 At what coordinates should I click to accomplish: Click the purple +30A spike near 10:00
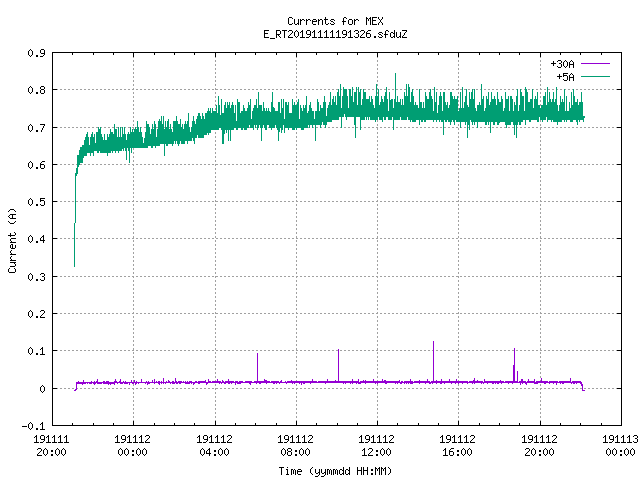pos(338,364)
